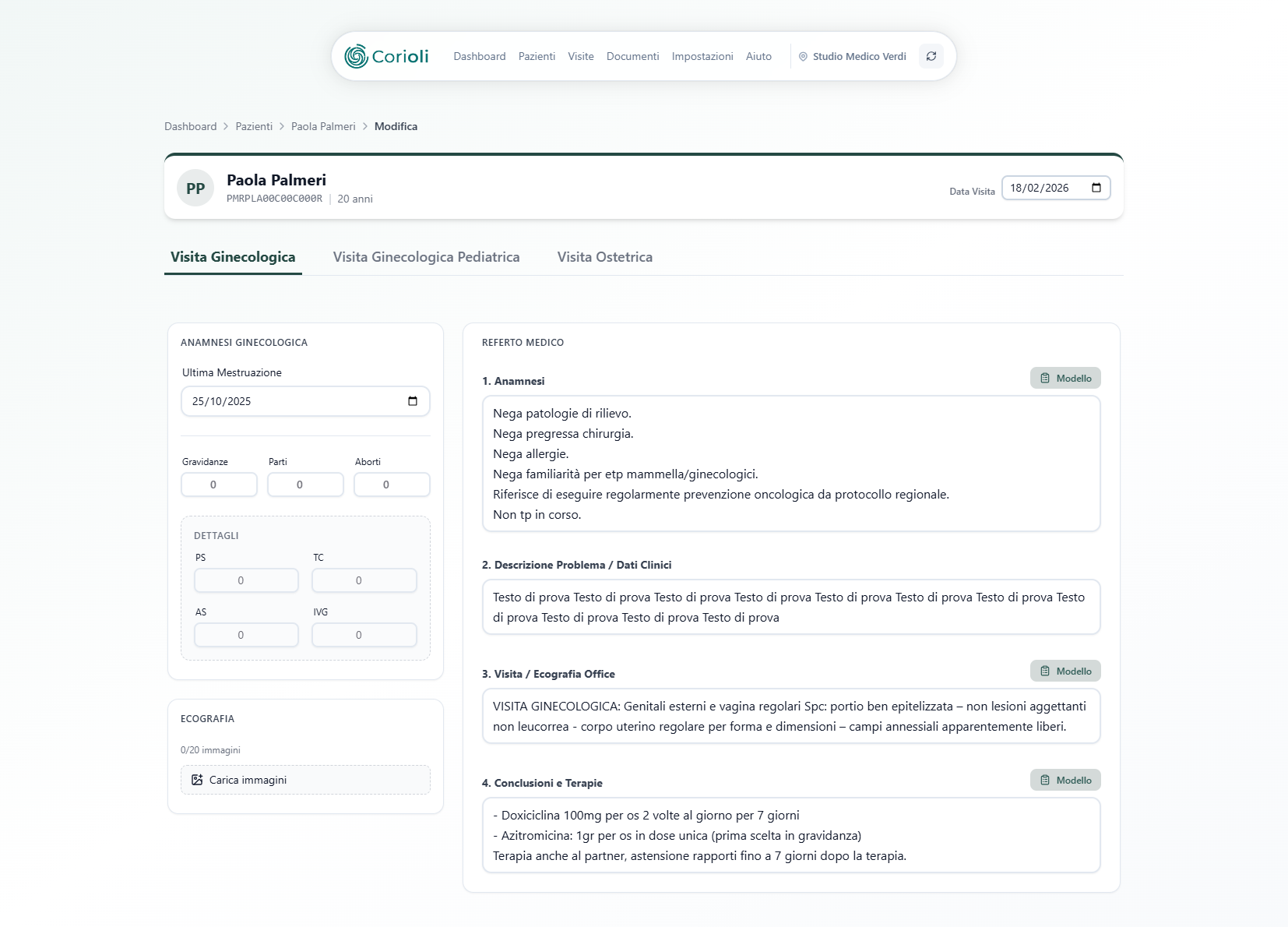
Task: Open the Data Visita calendar picker icon
Action: pos(1096,188)
